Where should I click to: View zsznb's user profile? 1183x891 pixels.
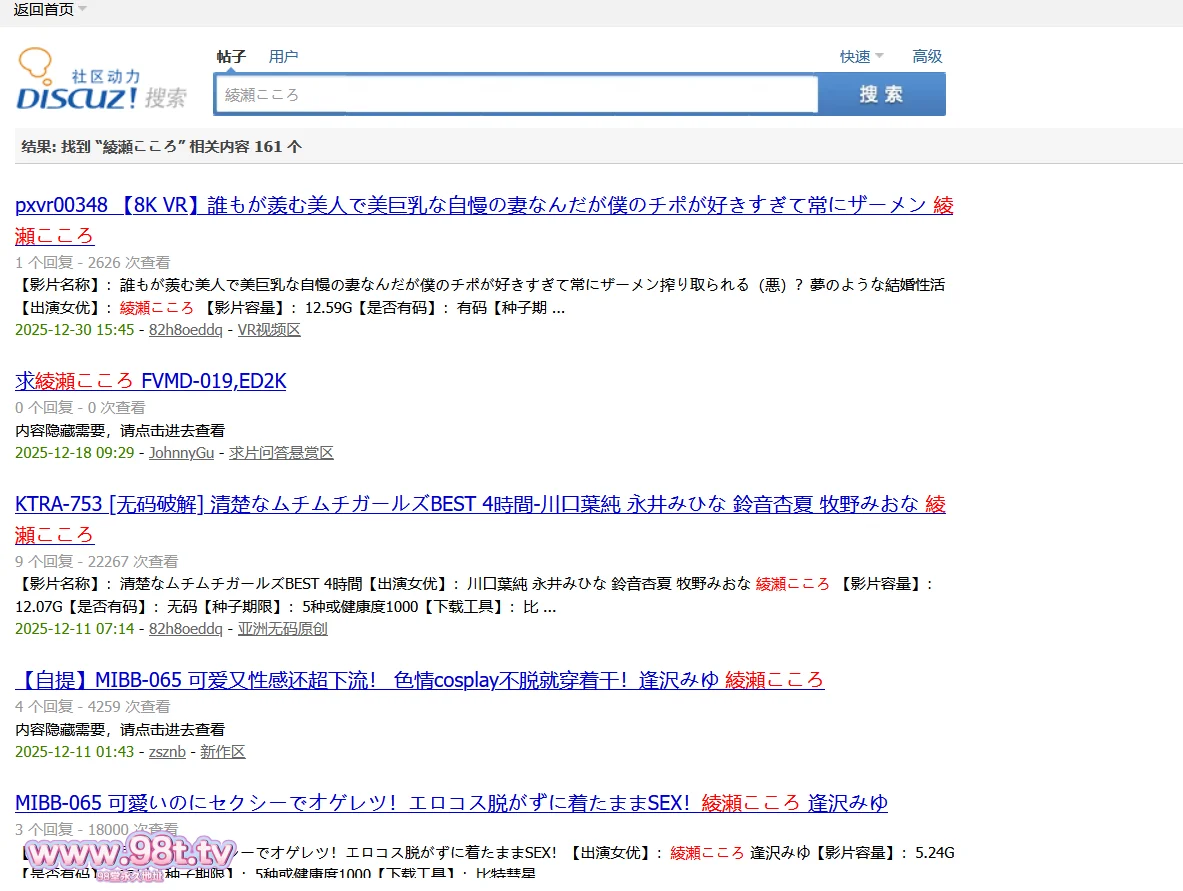tap(167, 752)
